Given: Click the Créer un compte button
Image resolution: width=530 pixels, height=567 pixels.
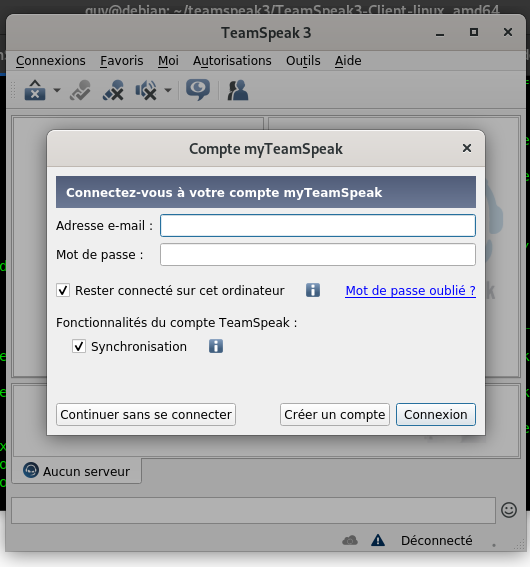Looking at the screenshot, I should click(335, 414).
